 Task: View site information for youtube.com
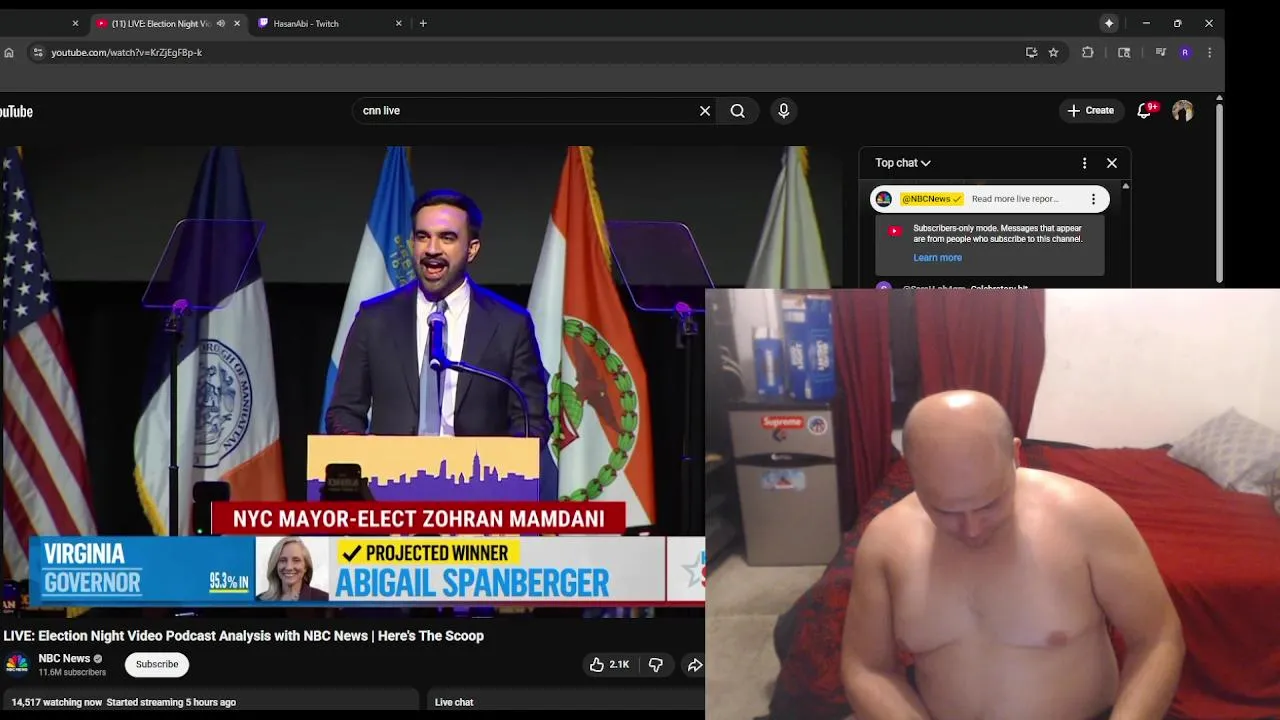[x=37, y=52]
